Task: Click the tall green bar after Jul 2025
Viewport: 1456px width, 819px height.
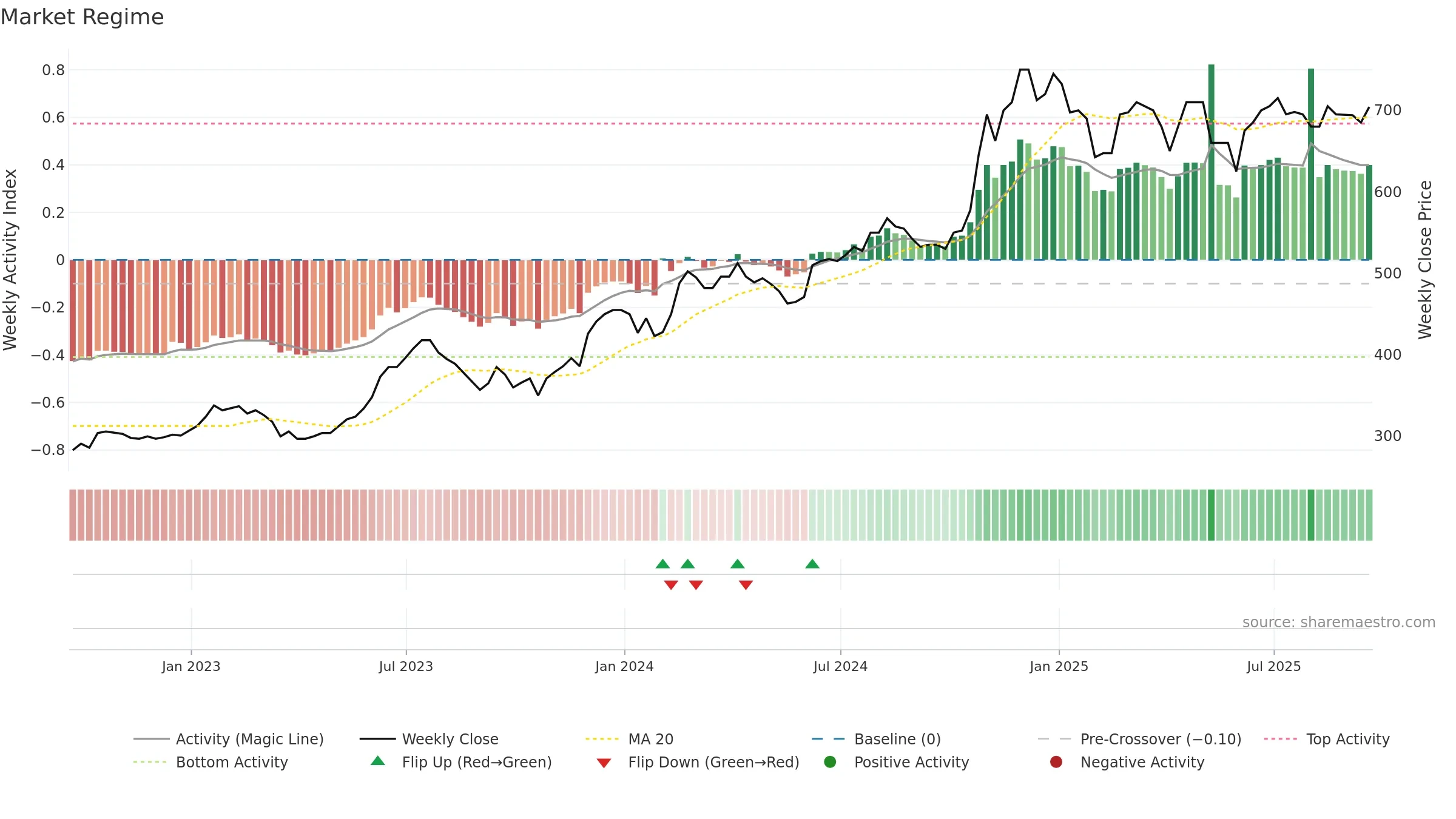Action: coord(1311,164)
